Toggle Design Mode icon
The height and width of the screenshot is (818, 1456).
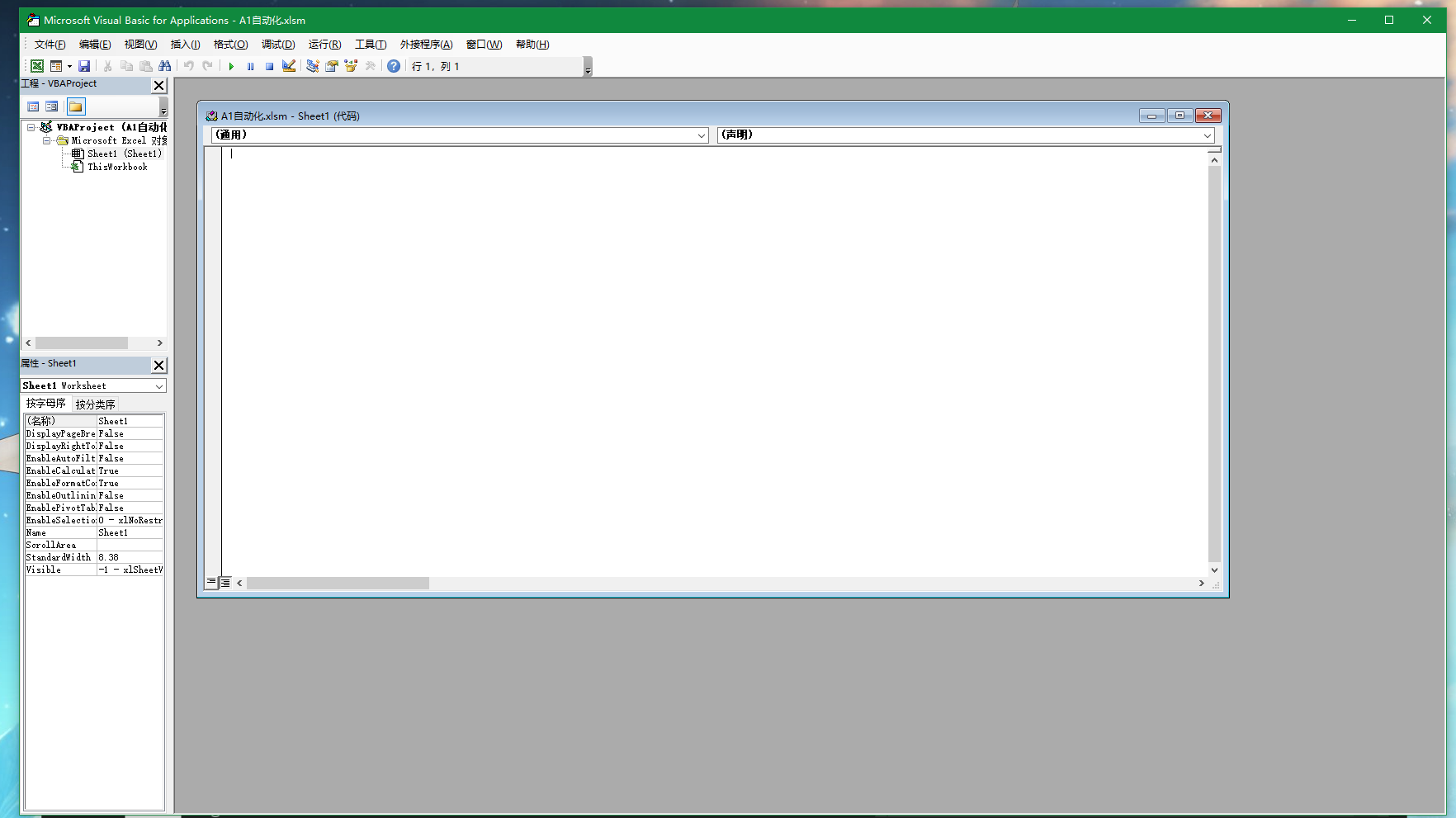(288, 66)
